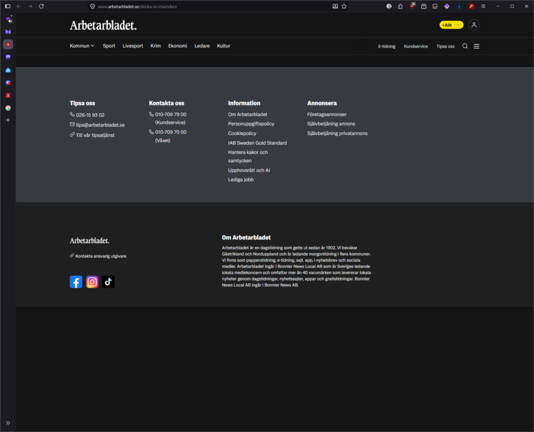Expand the Kommun dropdown menu
The width and height of the screenshot is (534, 432).
pyautogui.click(x=82, y=46)
